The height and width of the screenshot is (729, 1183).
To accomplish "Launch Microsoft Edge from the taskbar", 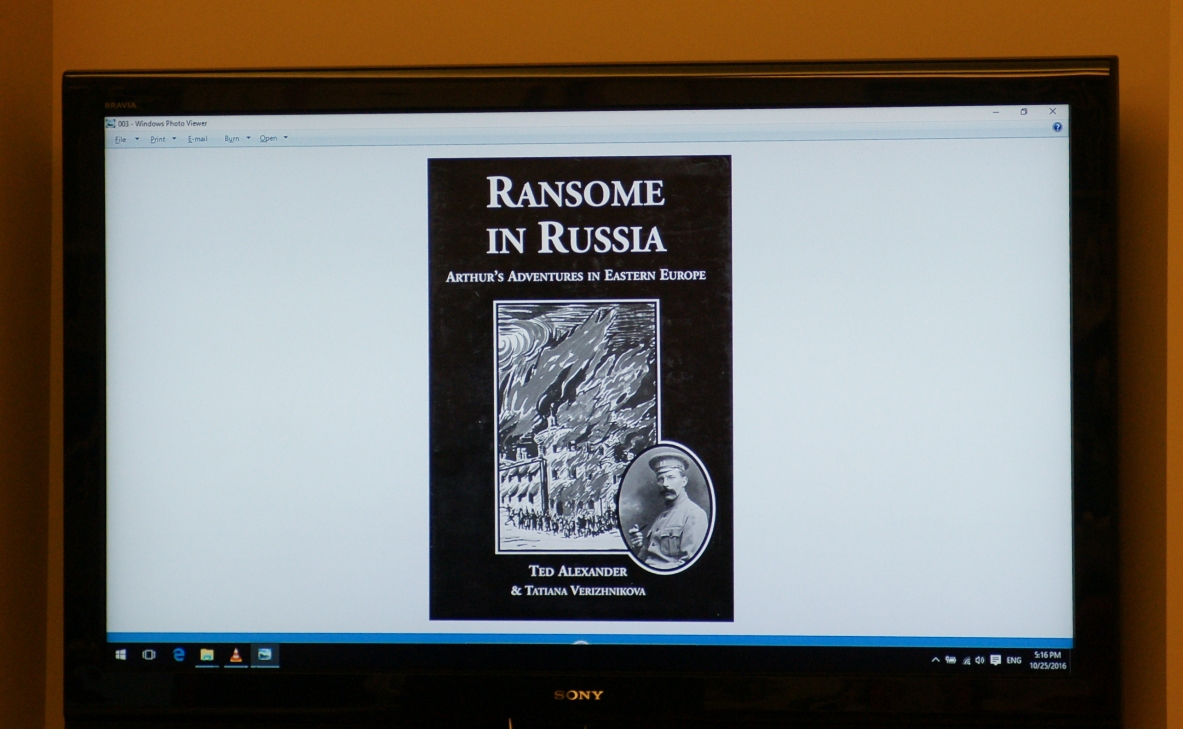I will click(178, 654).
